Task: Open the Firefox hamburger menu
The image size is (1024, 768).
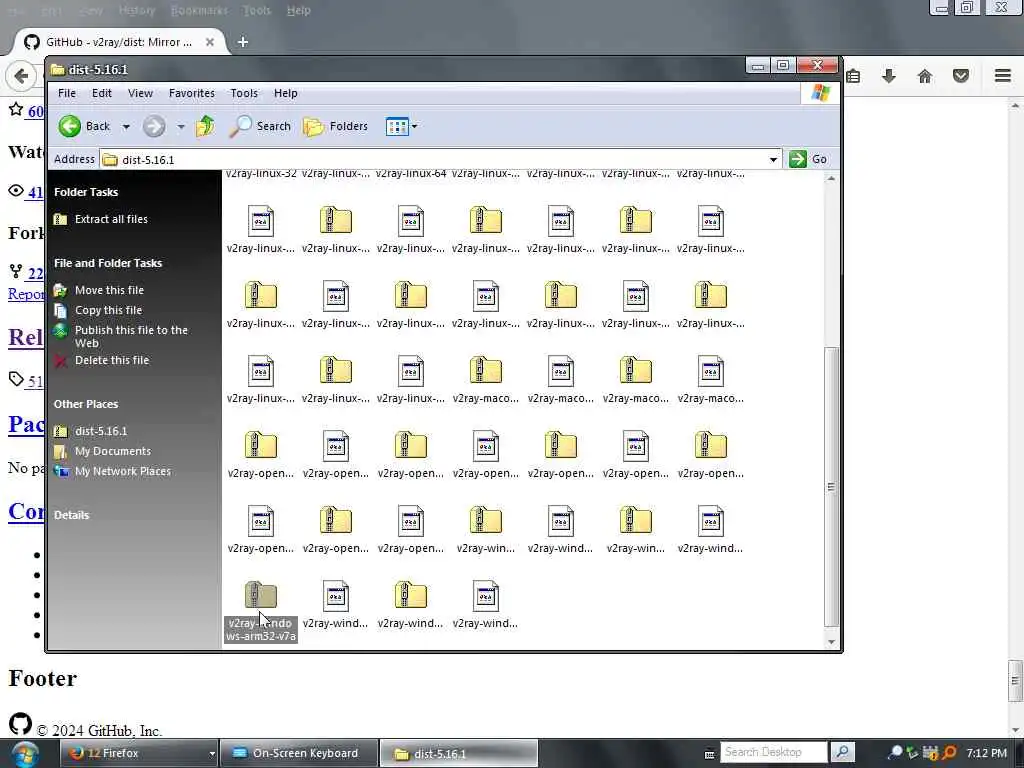Action: pos(1002,76)
